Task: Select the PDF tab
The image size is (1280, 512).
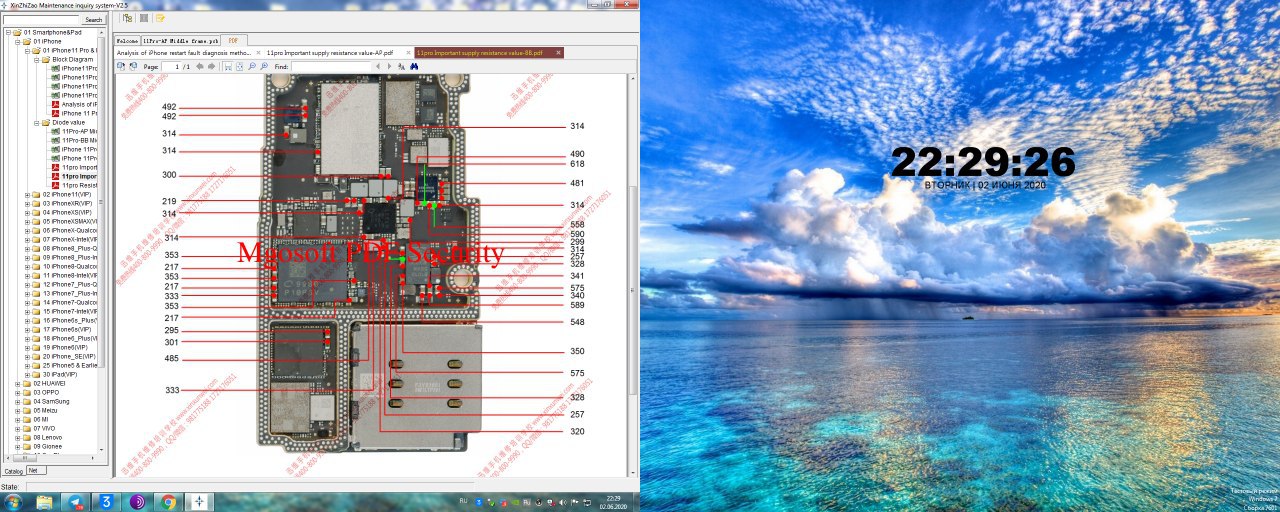Action: point(233,40)
